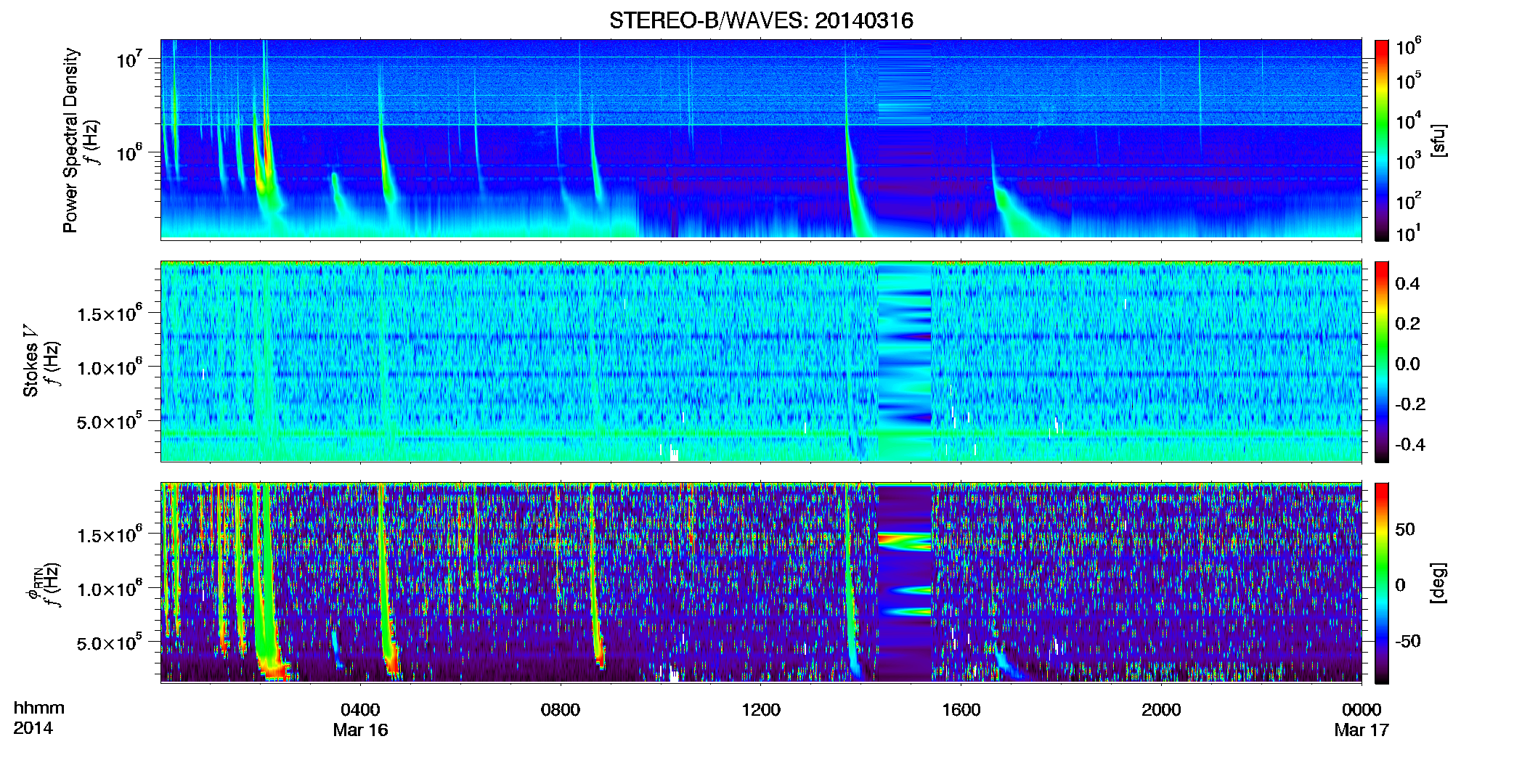Click the Stokes V colorbar
This screenshot has height=784, width=1522.
pos(1381,362)
